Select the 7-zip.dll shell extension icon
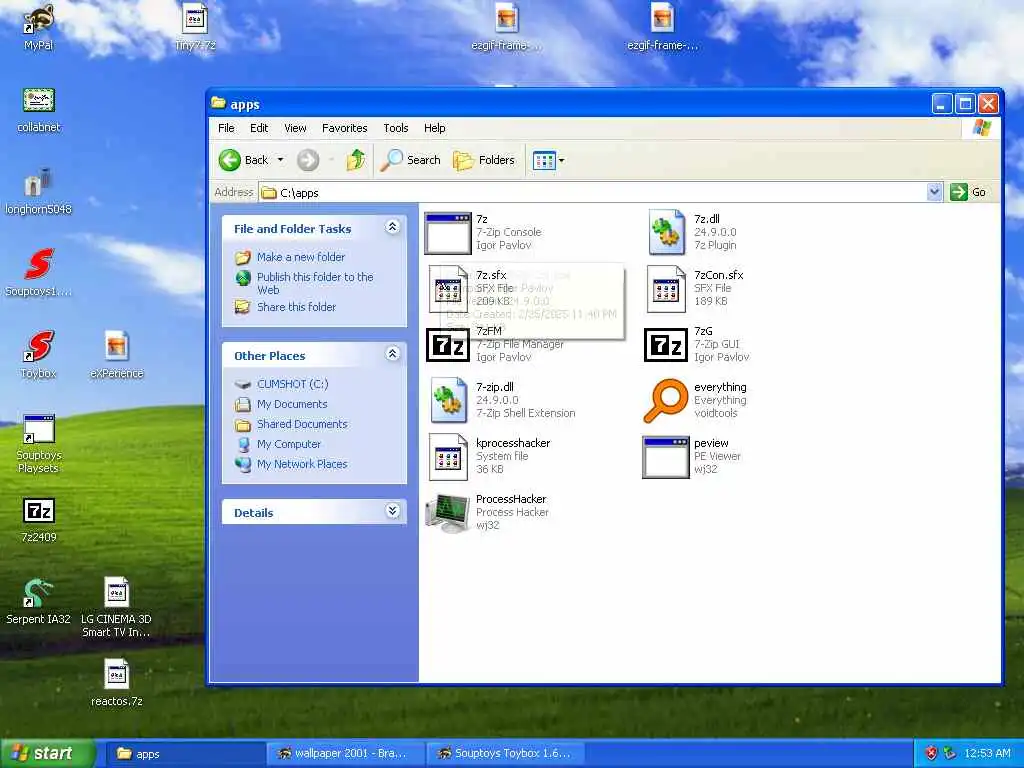 point(449,400)
